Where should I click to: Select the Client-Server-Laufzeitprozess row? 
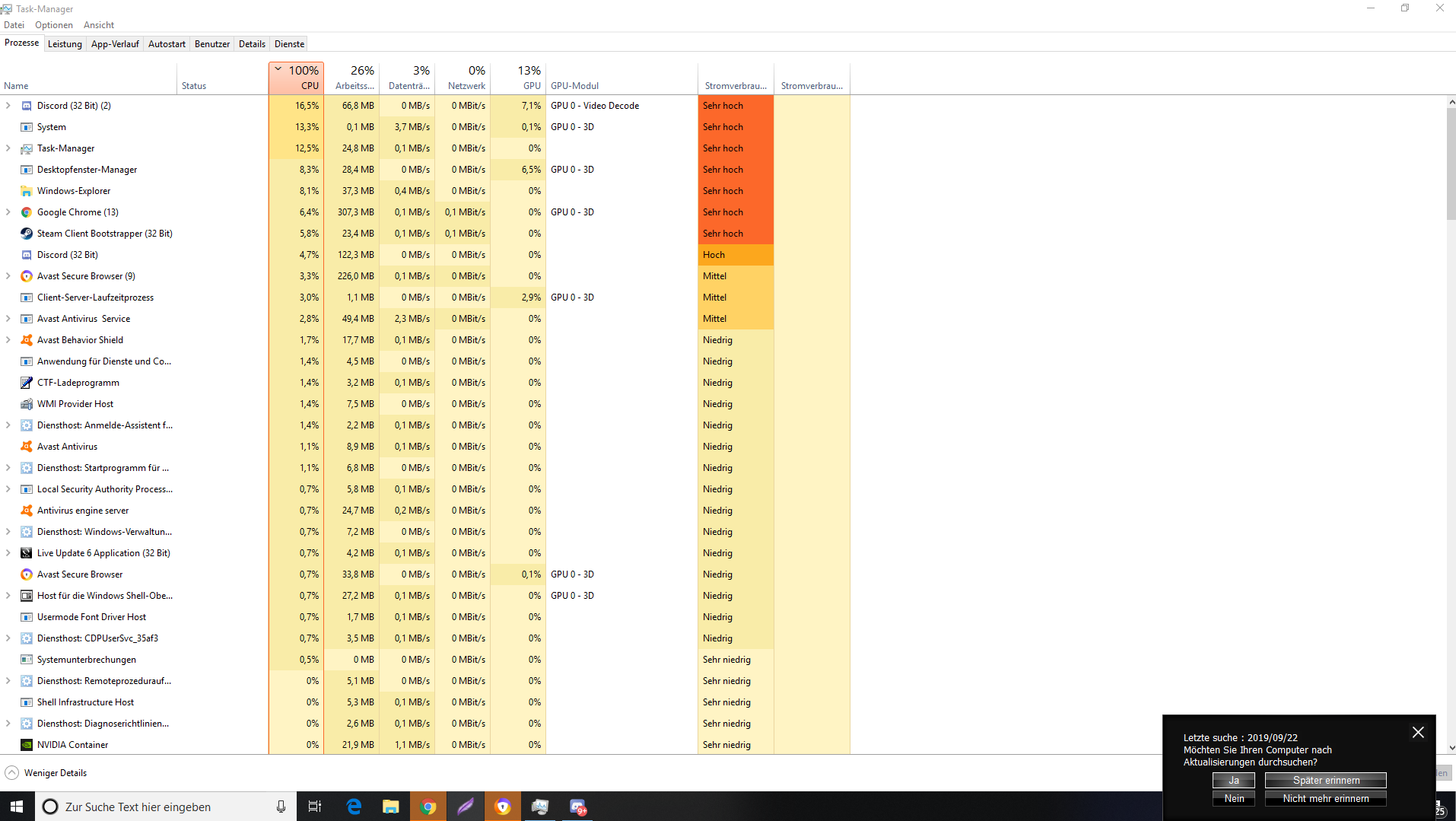[424, 298]
